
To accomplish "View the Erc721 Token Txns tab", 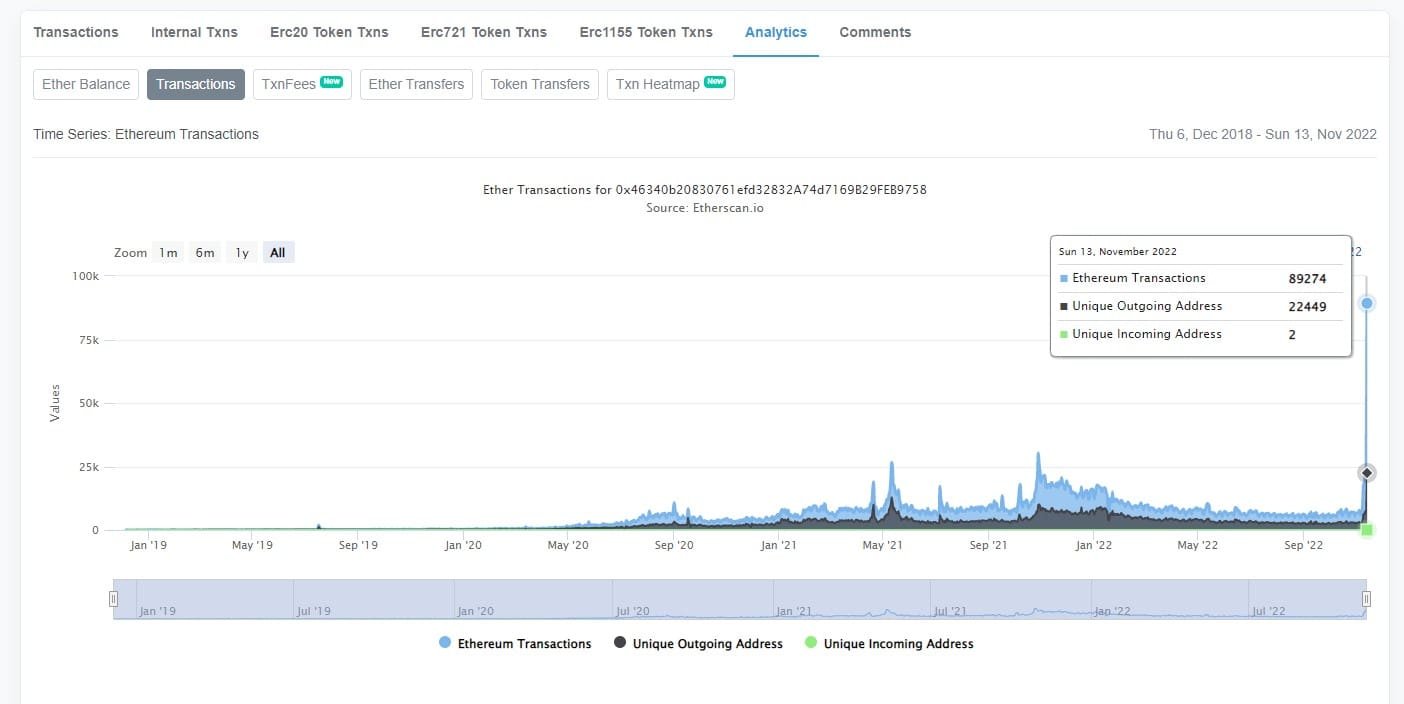I will (484, 32).
